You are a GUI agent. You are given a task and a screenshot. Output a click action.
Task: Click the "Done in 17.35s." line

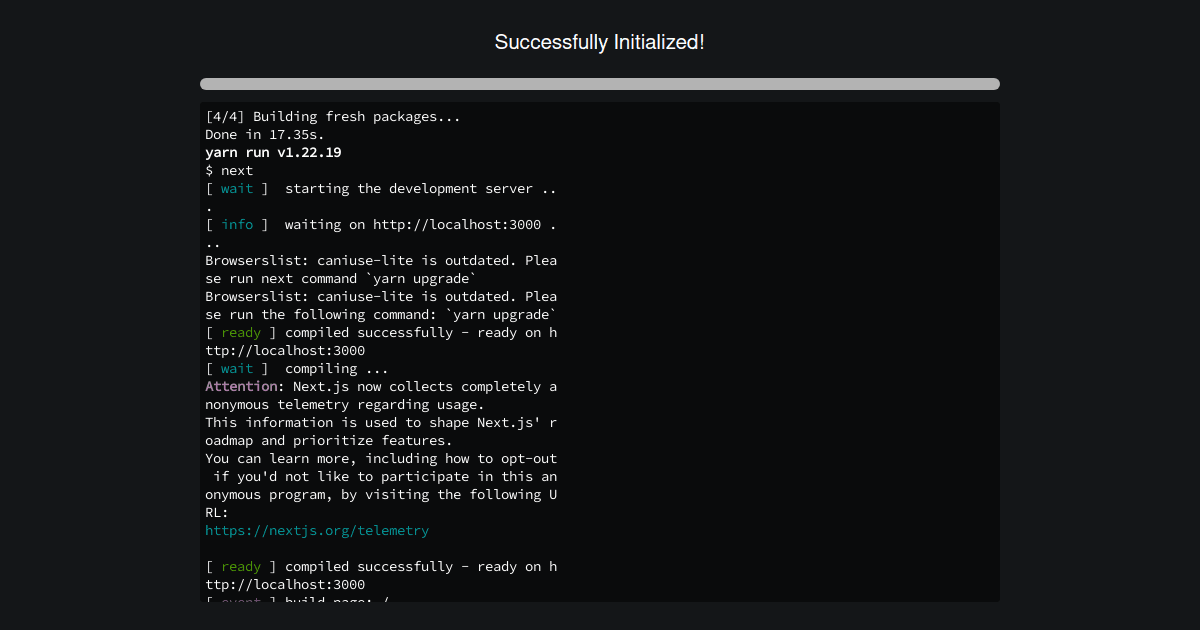pos(265,135)
